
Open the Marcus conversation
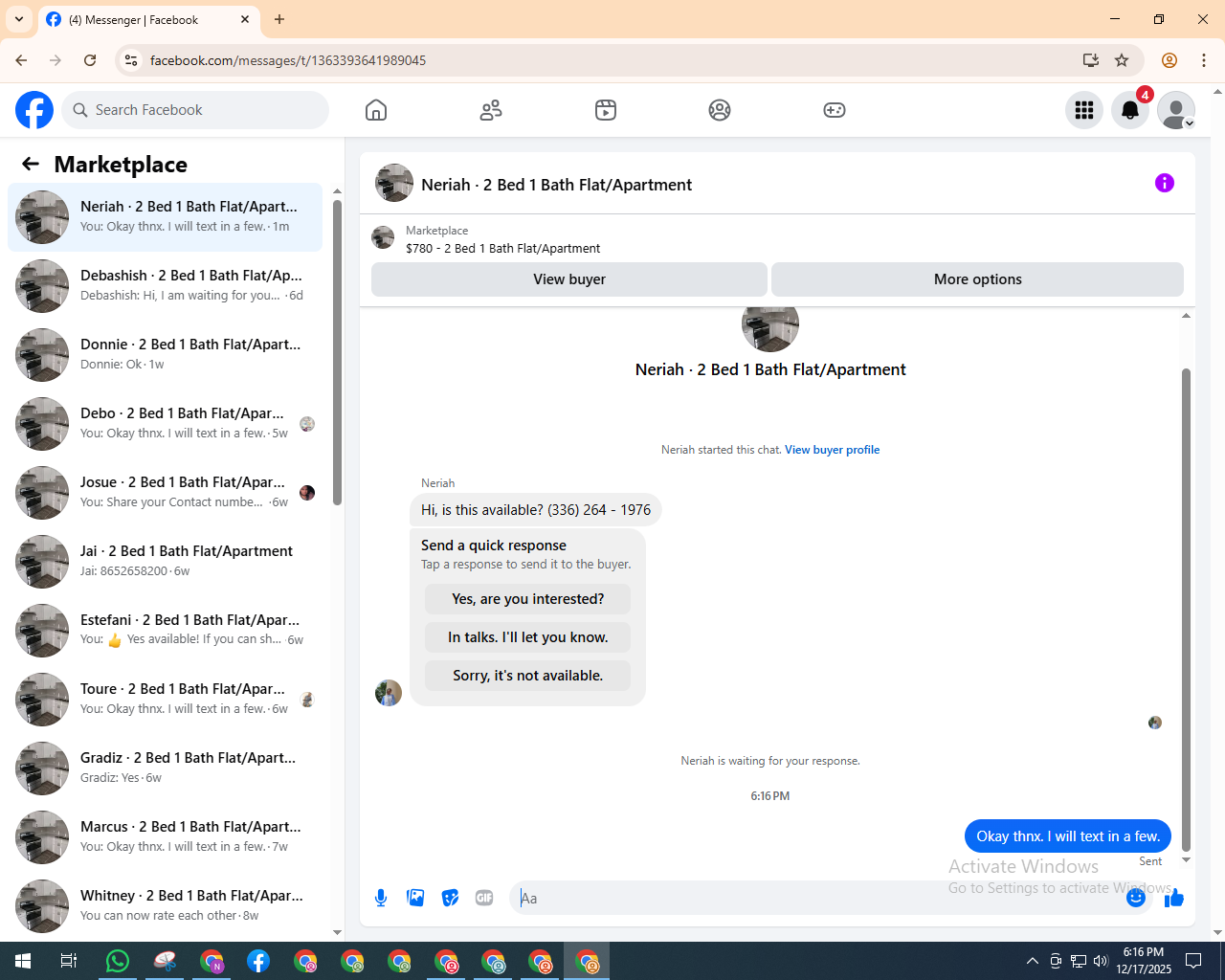point(166,837)
